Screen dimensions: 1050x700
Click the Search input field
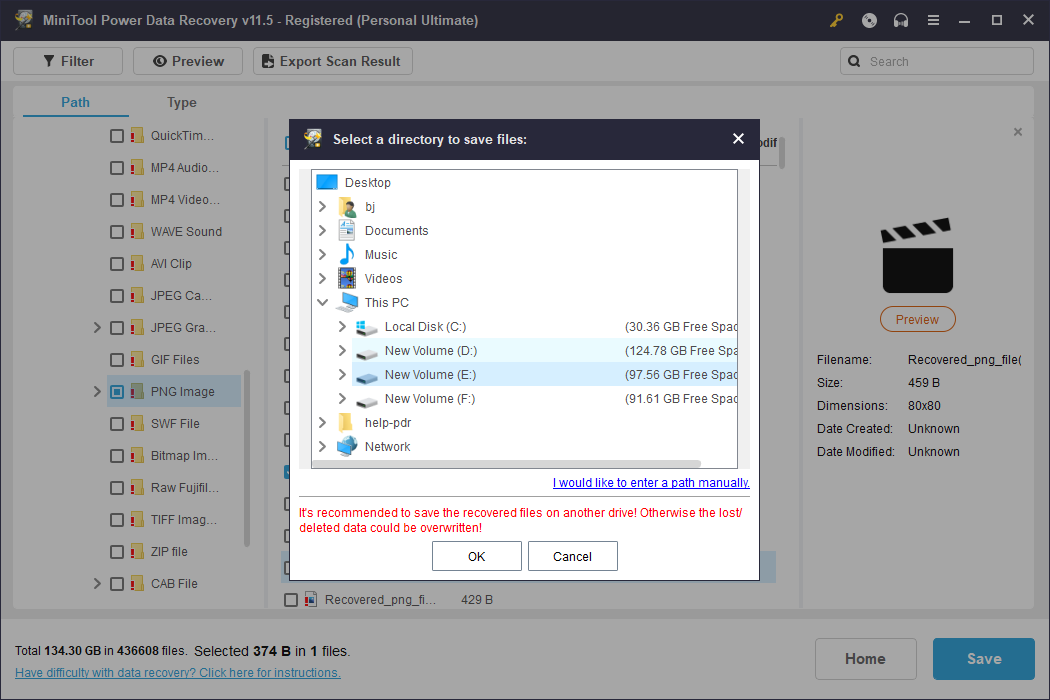(x=937, y=61)
